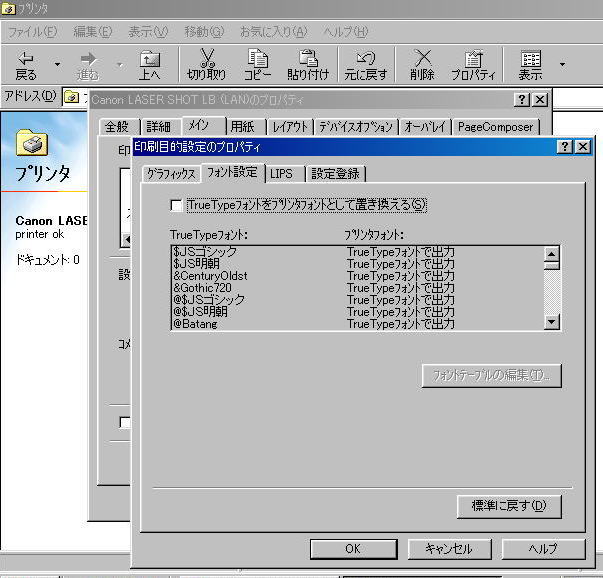Toggle the partially hidden checkbox in Canon properties dialog

point(125,422)
